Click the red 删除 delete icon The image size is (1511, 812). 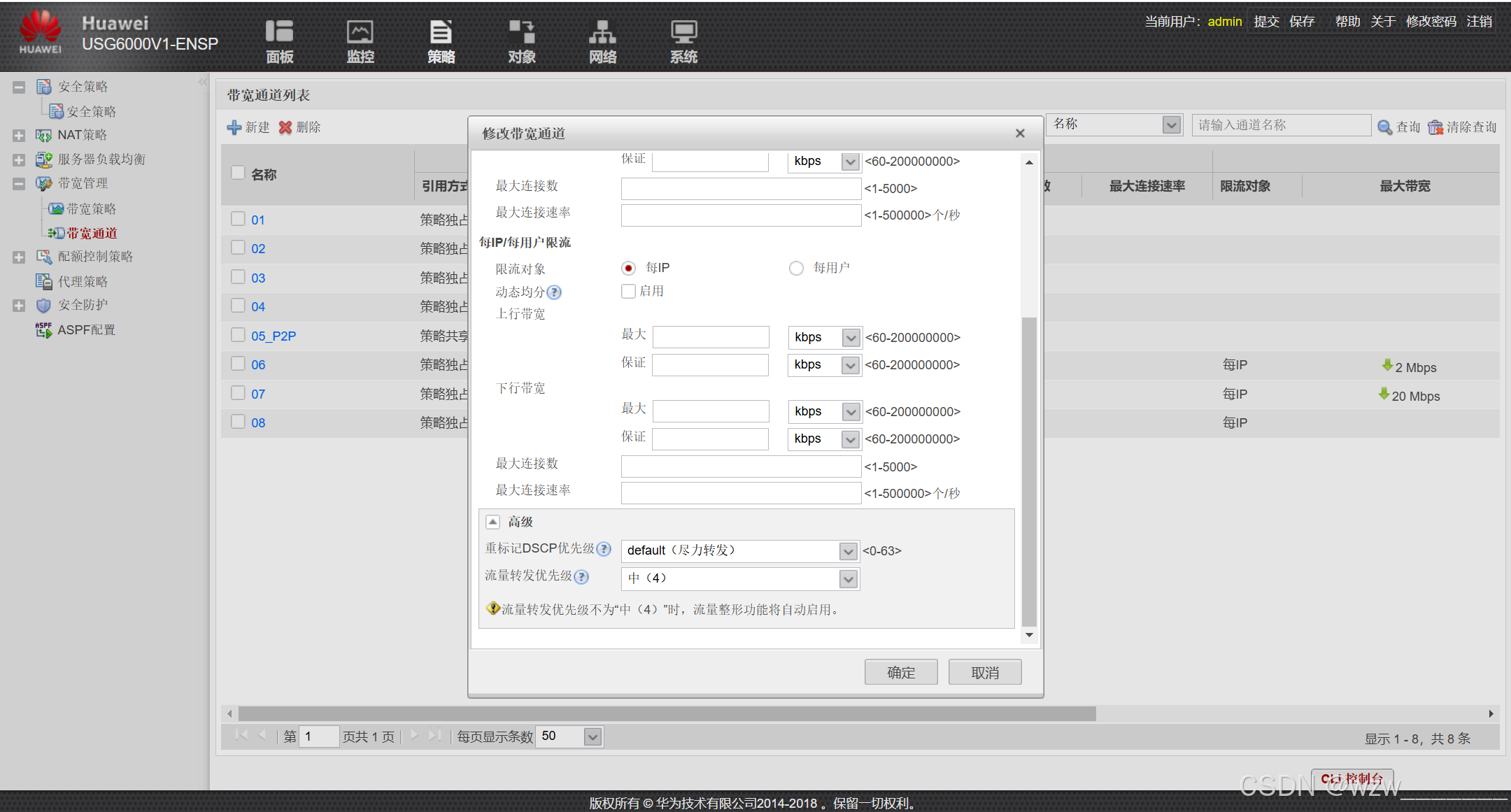[x=285, y=127]
